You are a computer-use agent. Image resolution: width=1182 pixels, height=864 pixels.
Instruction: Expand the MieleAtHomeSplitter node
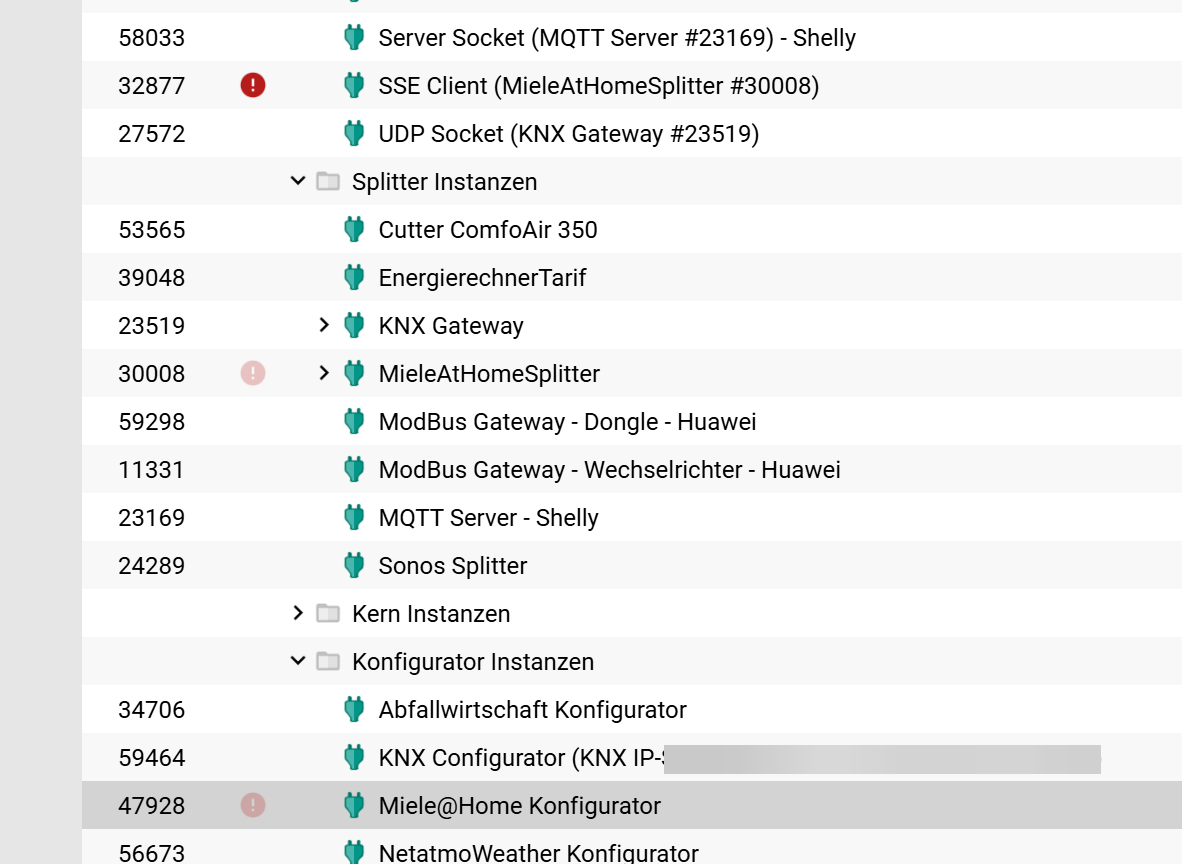click(x=323, y=374)
